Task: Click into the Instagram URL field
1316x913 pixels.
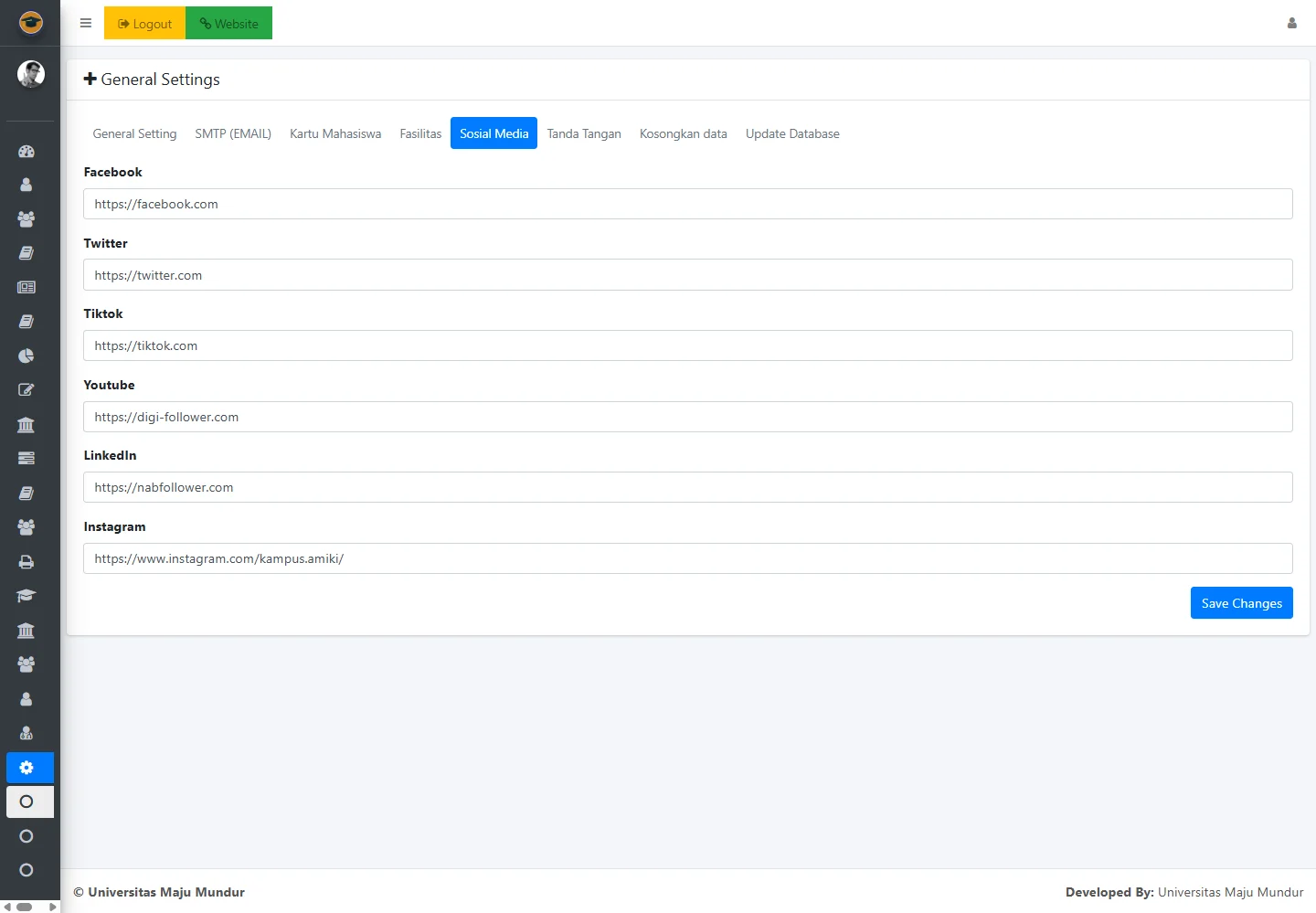Action: (687, 558)
